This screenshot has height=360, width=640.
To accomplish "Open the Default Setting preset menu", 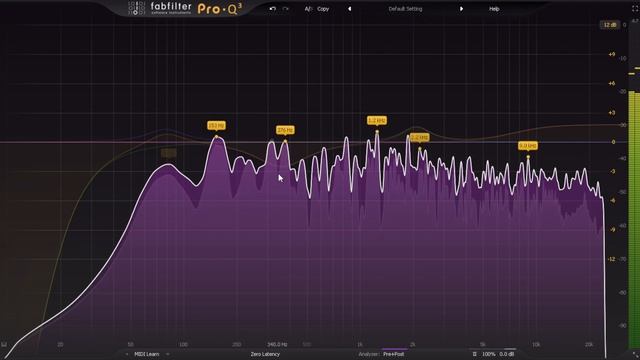I will pyautogui.click(x=405, y=9).
